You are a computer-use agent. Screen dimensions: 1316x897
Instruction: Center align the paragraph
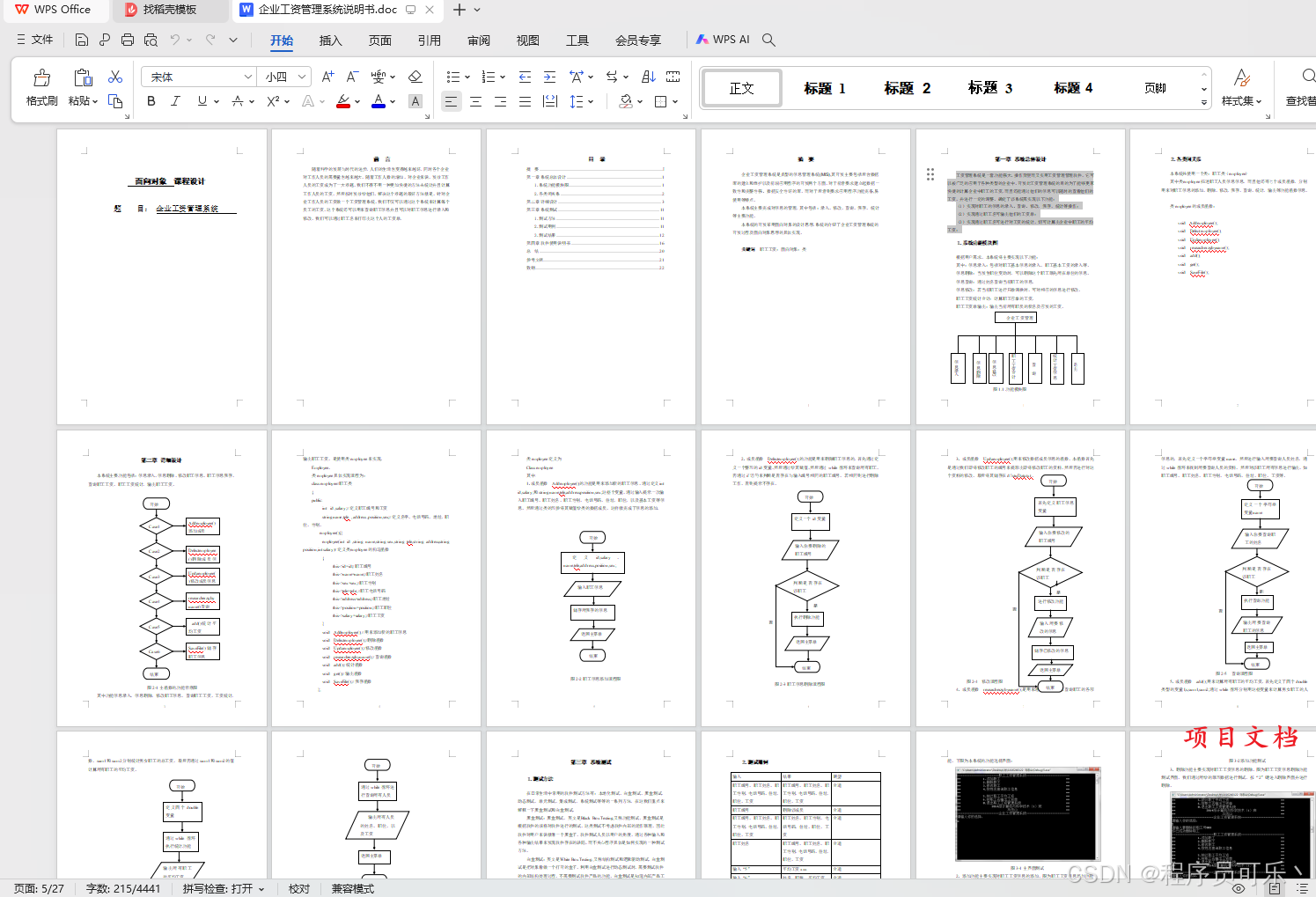(475, 101)
